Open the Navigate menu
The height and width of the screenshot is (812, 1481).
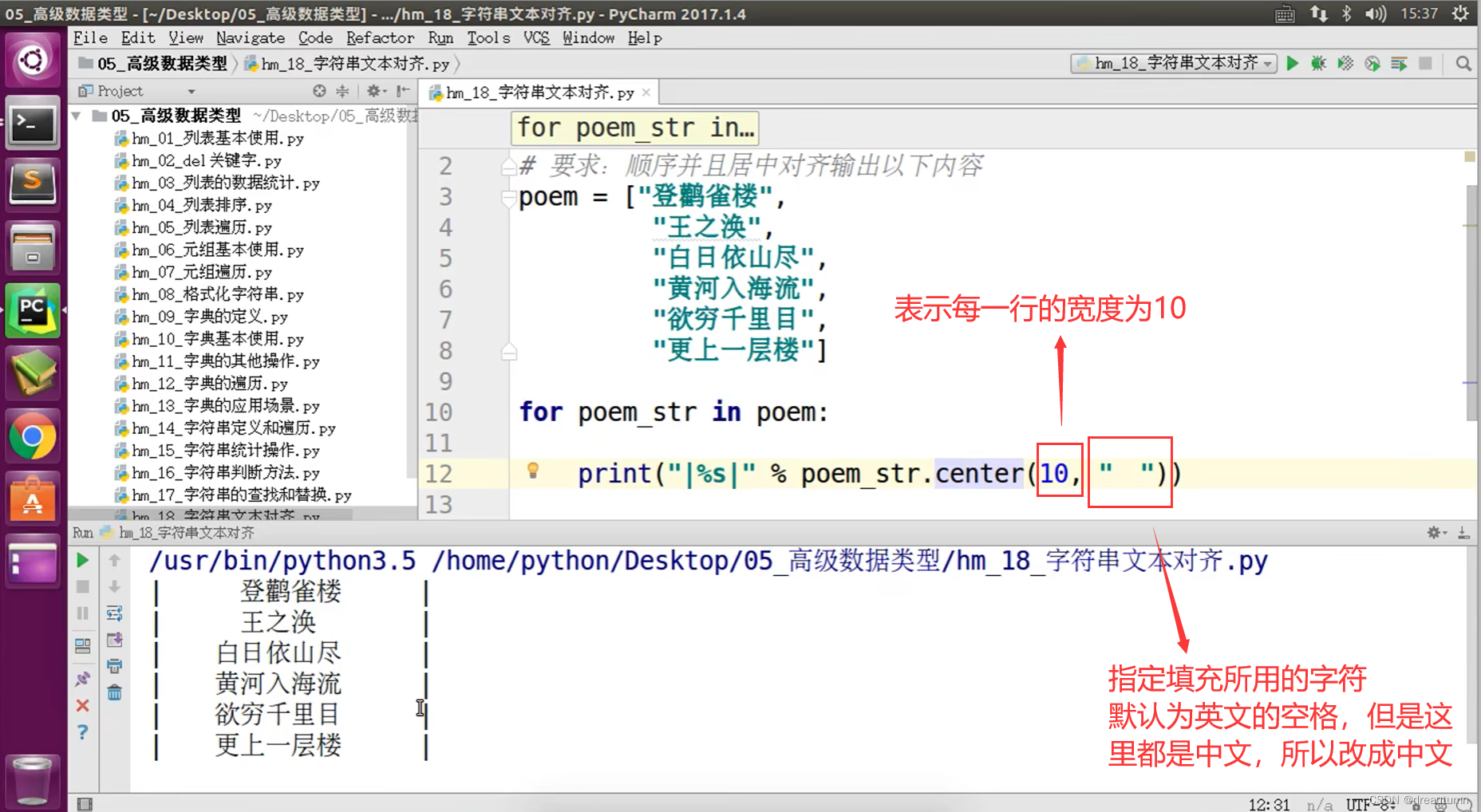coord(250,37)
